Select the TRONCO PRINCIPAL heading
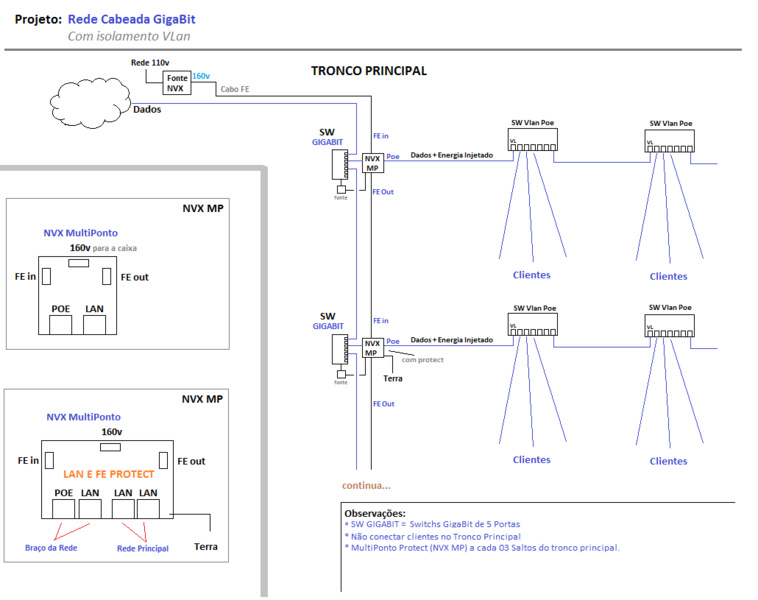The image size is (758, 600). click(x=369, y=71)
